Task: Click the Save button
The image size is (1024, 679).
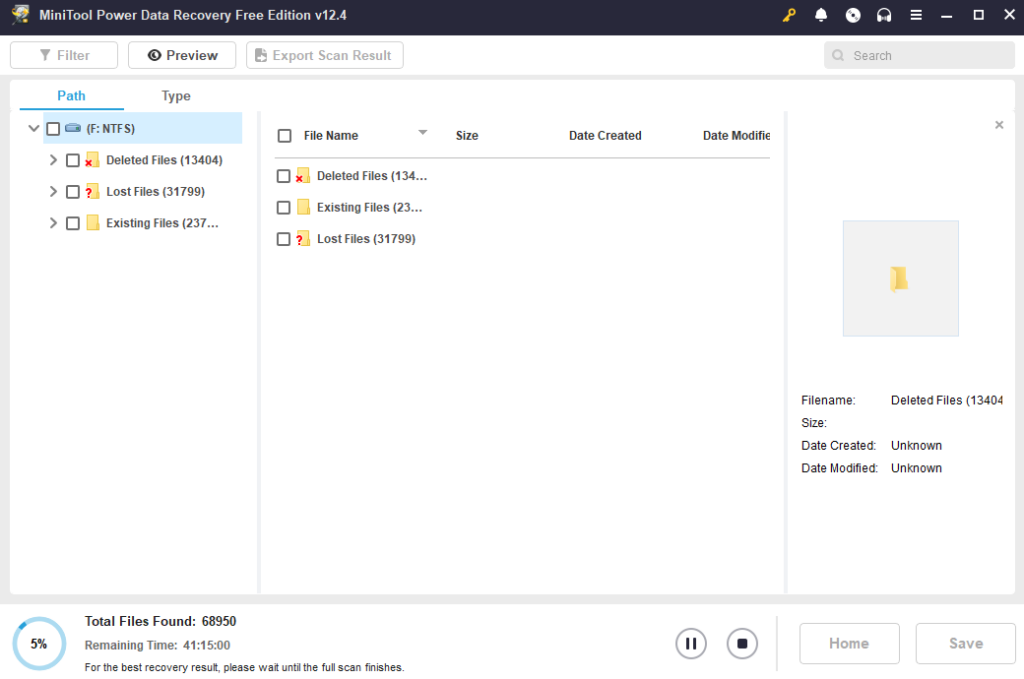Action: click(x=965, y=643)
